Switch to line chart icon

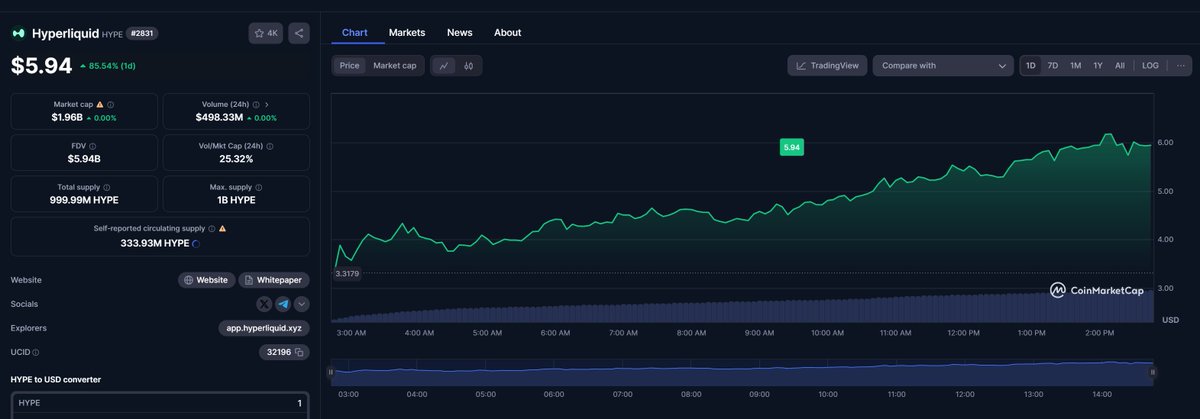tap(444, 66)
